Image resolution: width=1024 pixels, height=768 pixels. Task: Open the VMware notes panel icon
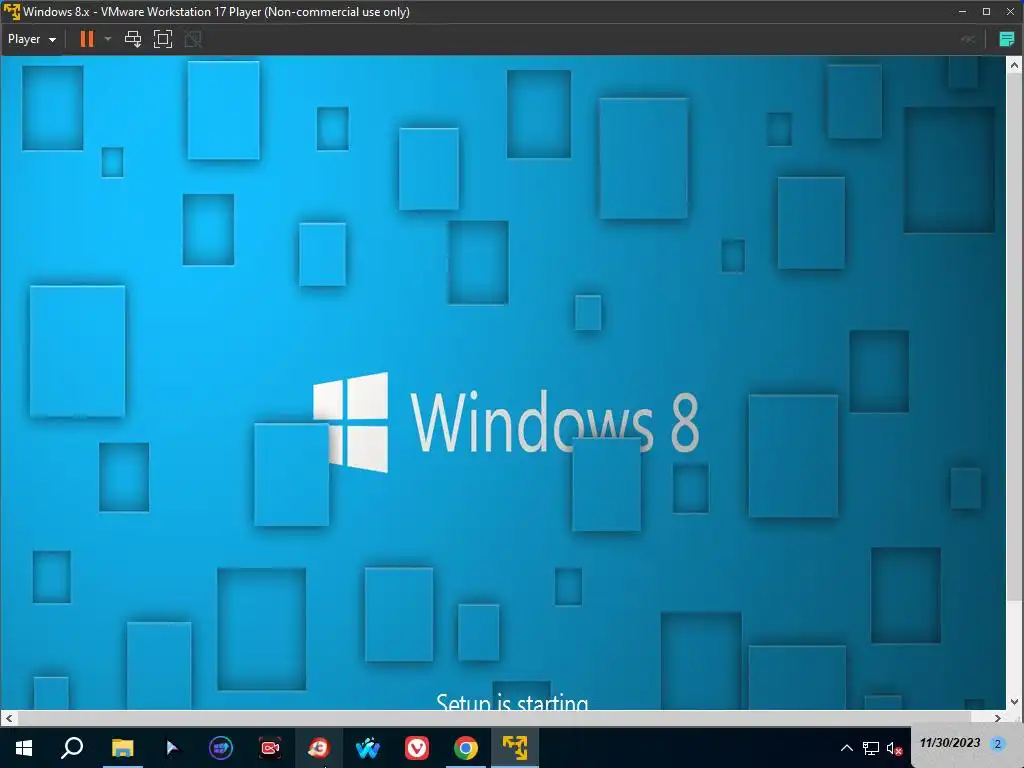pos(1006,39)
